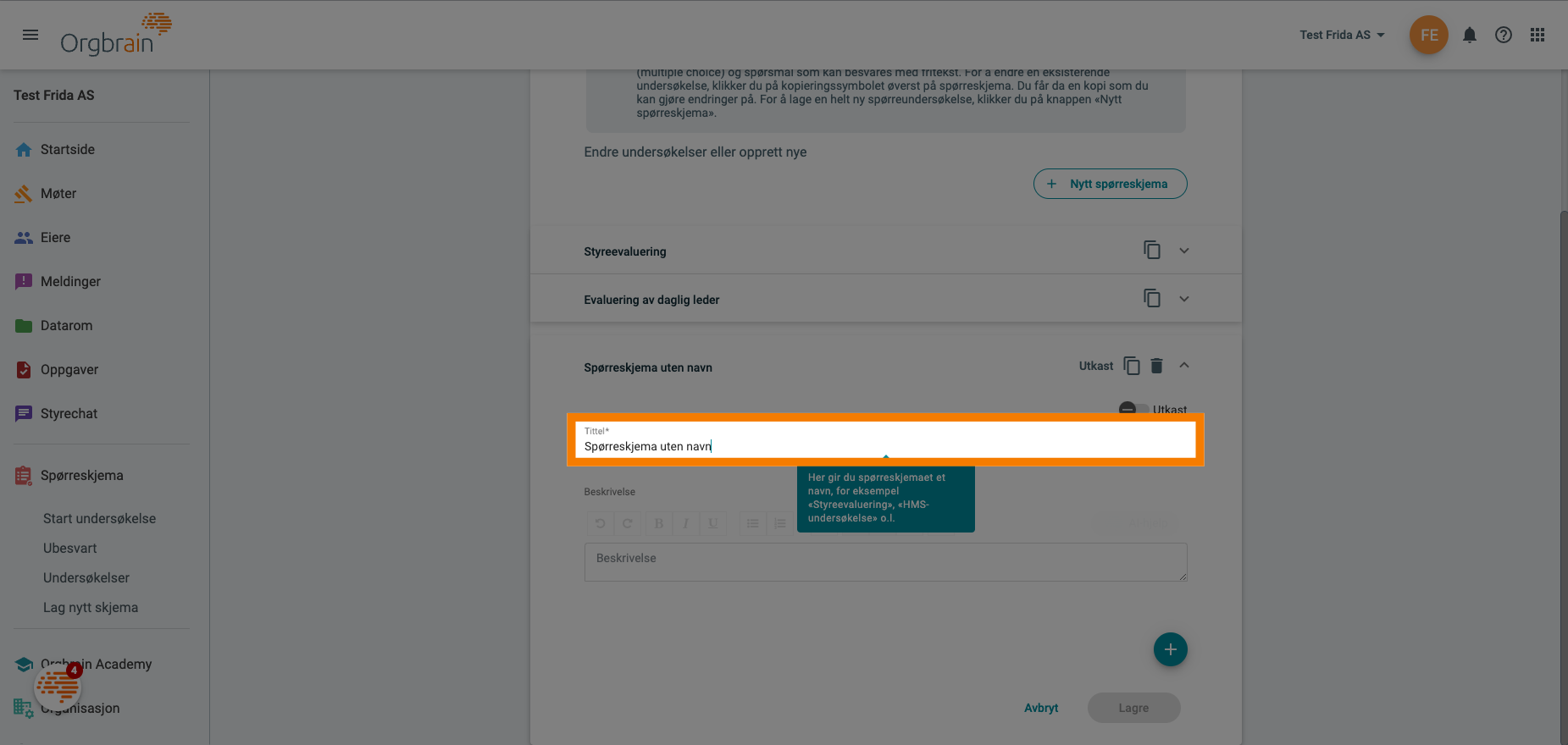Toggle underline formatting in description editor
The width and height of the screenshot is (1568, 745).
[713, 523]
